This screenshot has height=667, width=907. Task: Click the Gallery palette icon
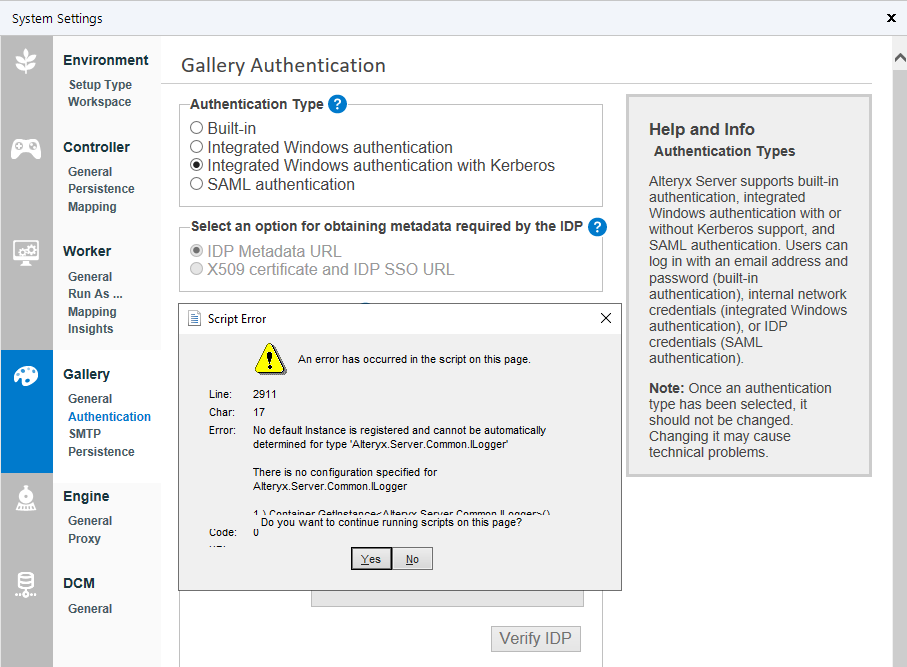coord(26,374)
